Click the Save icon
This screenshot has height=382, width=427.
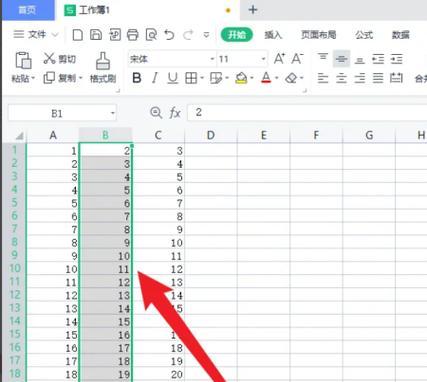pyautogui.click(x=96, y=35)
